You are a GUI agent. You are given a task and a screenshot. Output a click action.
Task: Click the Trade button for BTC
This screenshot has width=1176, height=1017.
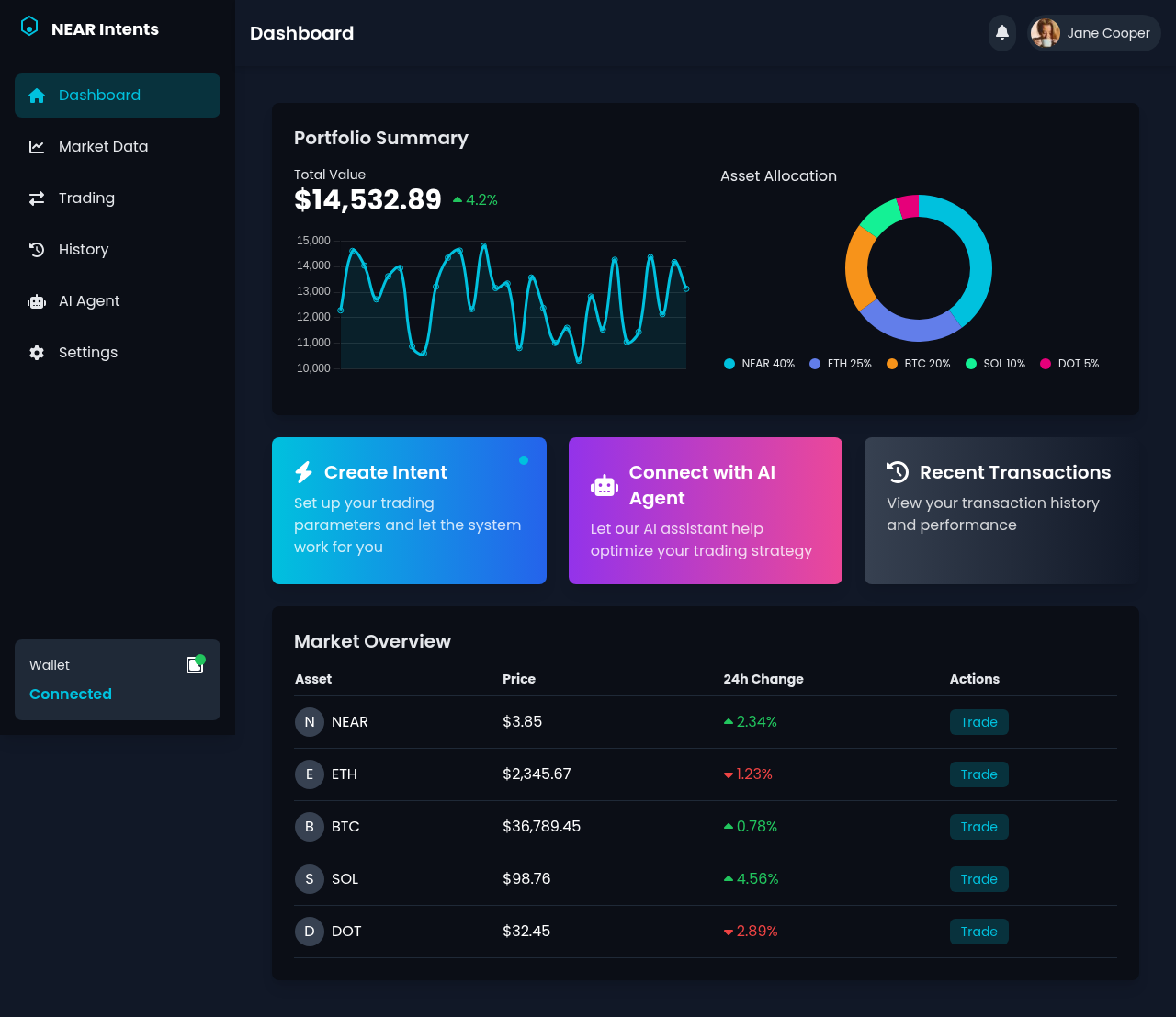pyautogui.click(x=978, y=827)
